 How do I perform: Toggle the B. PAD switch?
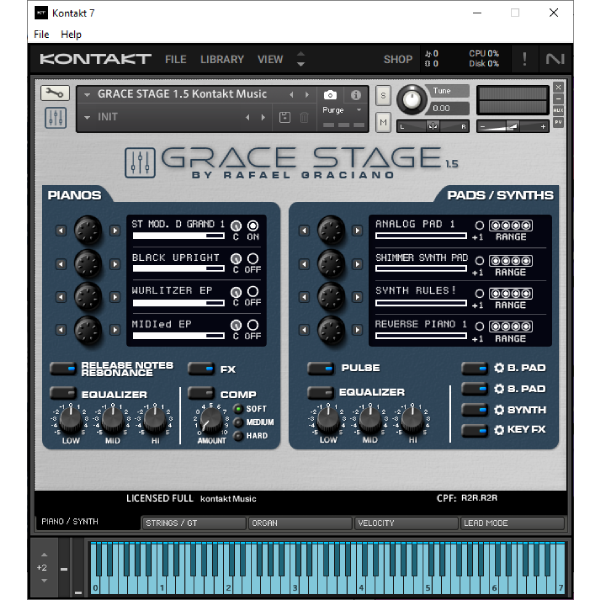474,368
